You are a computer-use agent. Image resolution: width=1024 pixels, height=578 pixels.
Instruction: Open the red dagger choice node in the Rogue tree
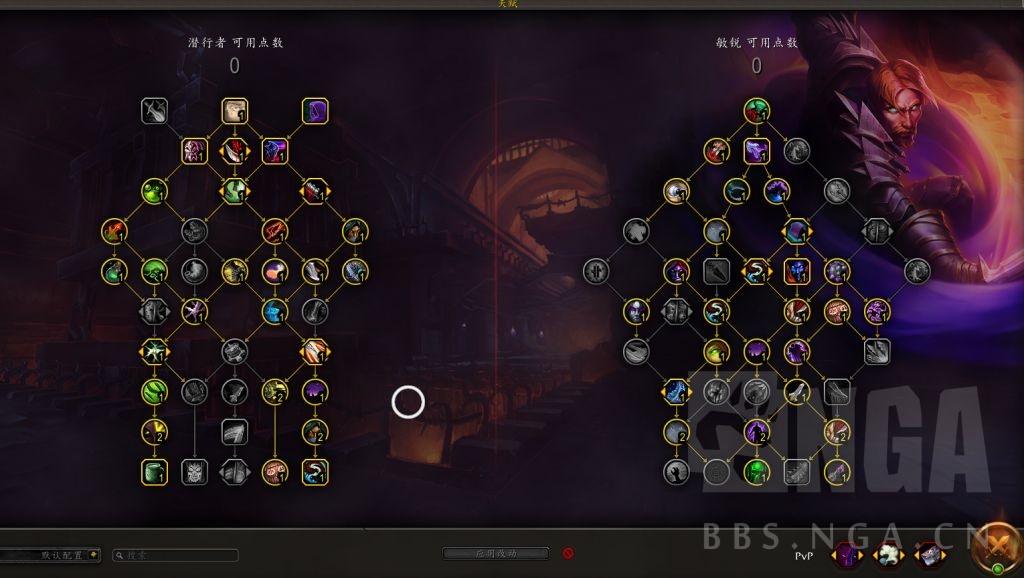click(234, 152)
